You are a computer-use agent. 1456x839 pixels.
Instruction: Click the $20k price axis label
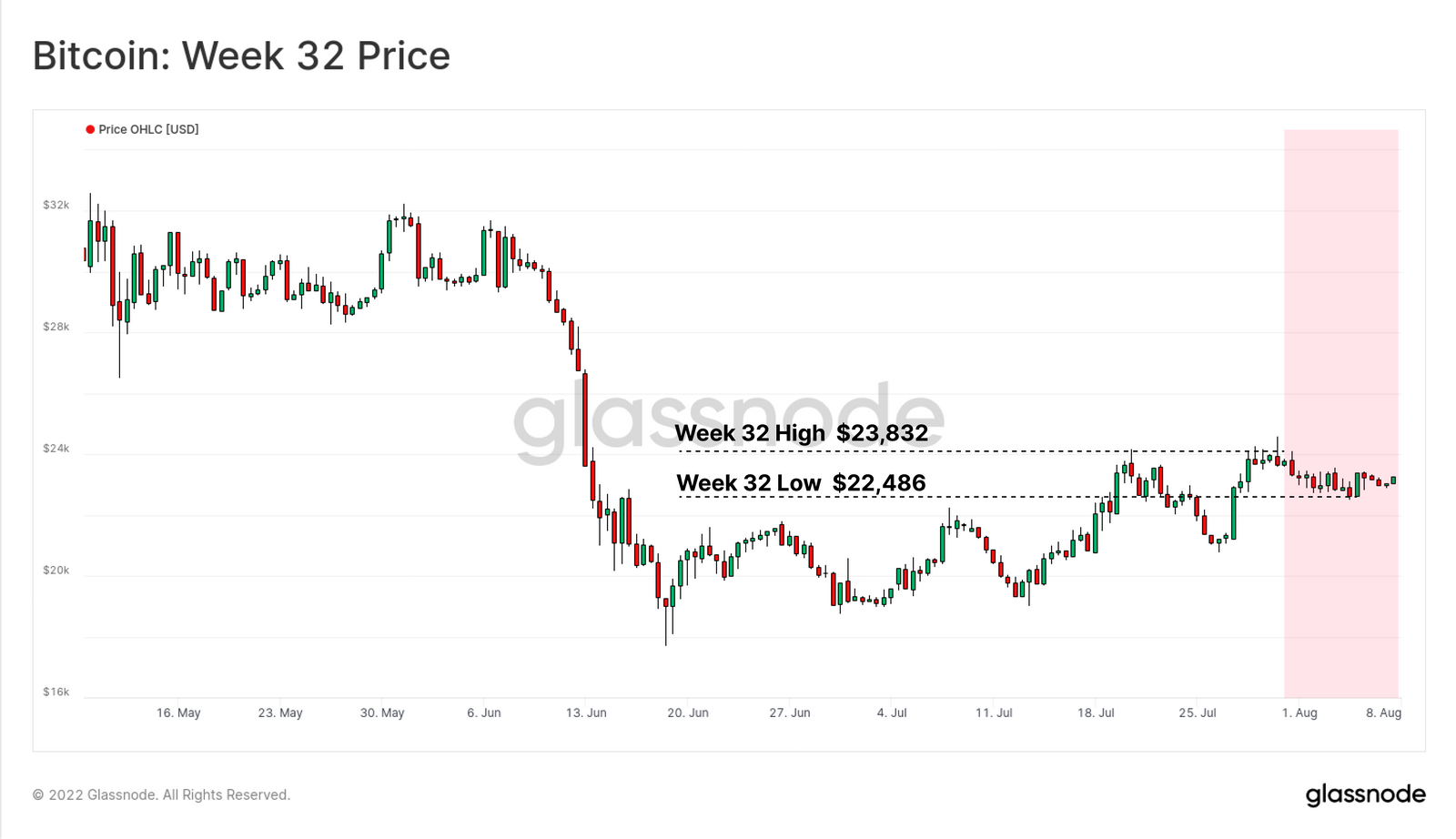point(56,571)
